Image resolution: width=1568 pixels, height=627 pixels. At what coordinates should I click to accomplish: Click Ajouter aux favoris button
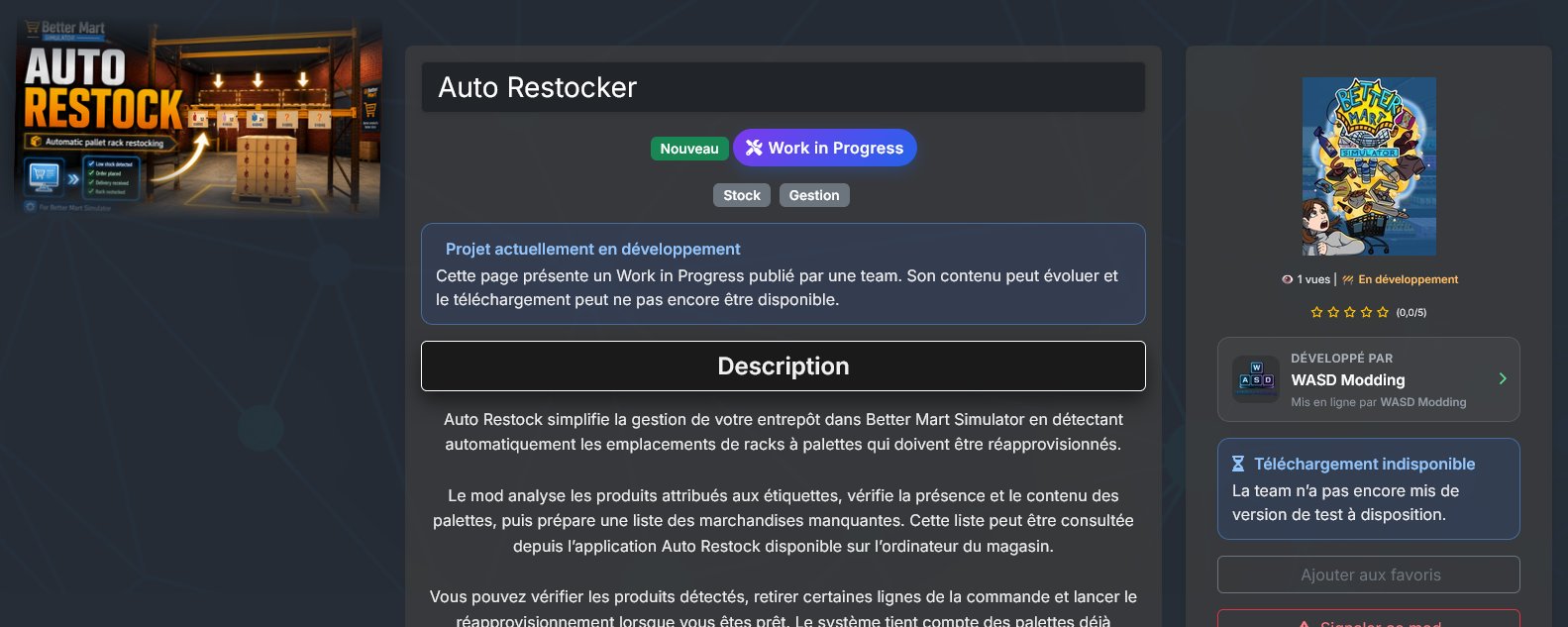1369,575
